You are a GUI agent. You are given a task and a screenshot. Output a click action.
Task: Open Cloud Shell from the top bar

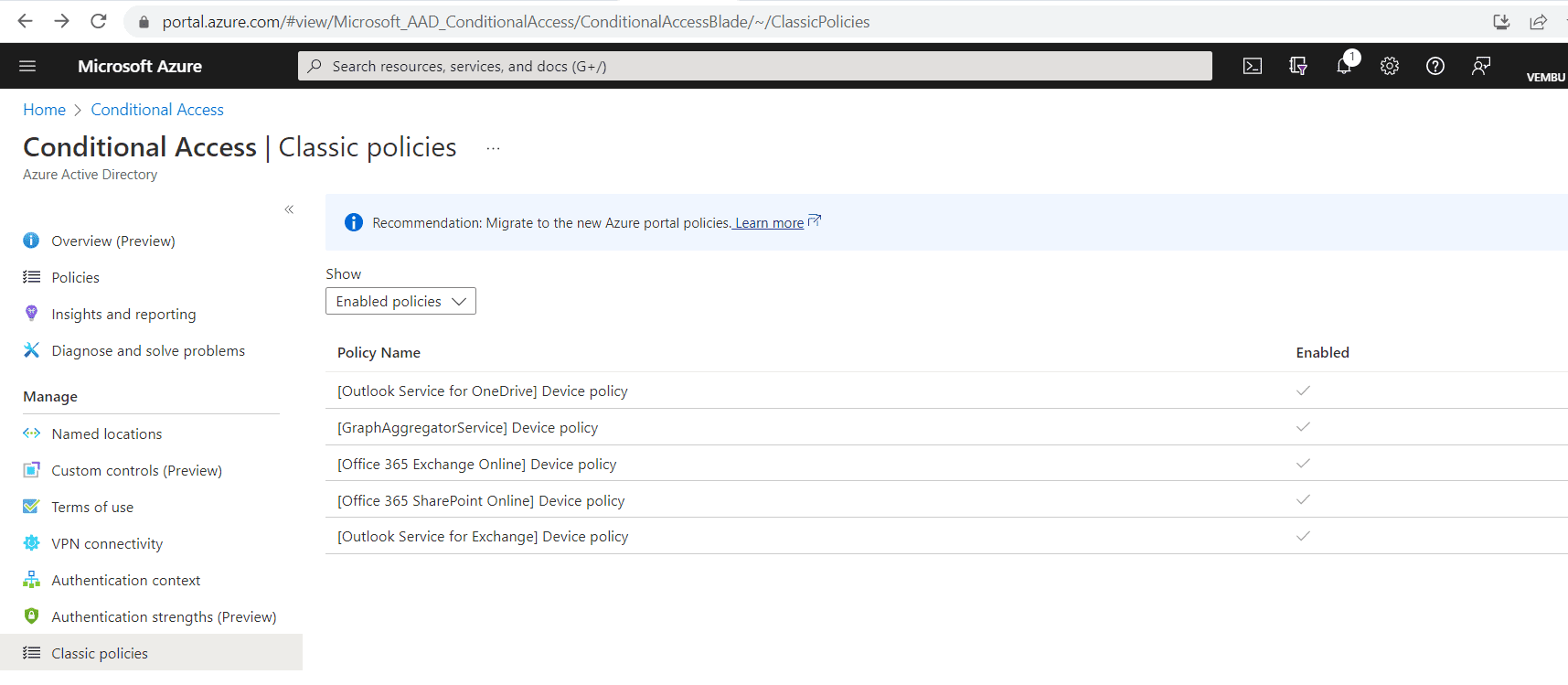point(1253,66)
